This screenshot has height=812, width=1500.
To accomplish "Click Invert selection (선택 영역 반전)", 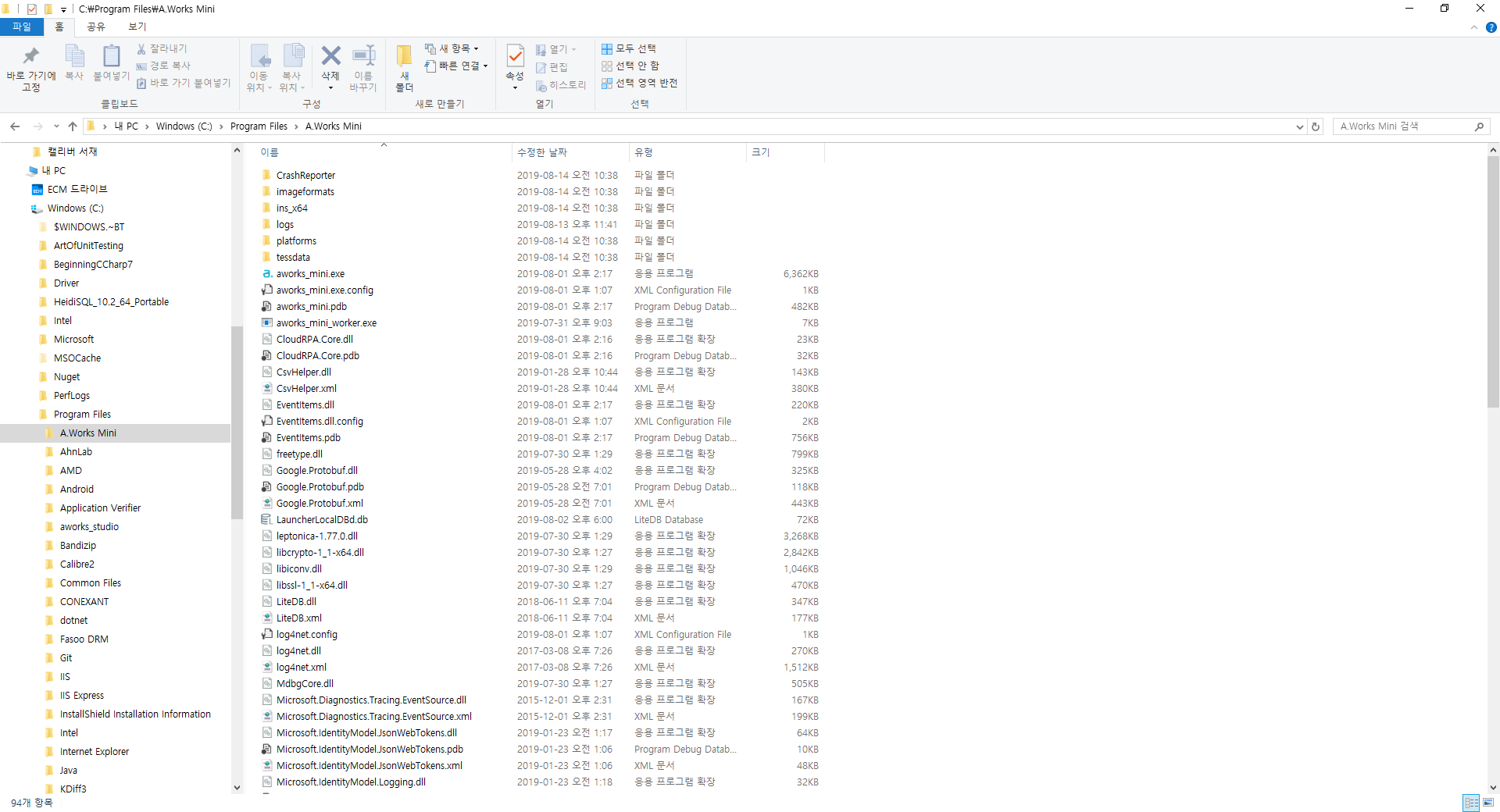I will (x=640, y=83).
